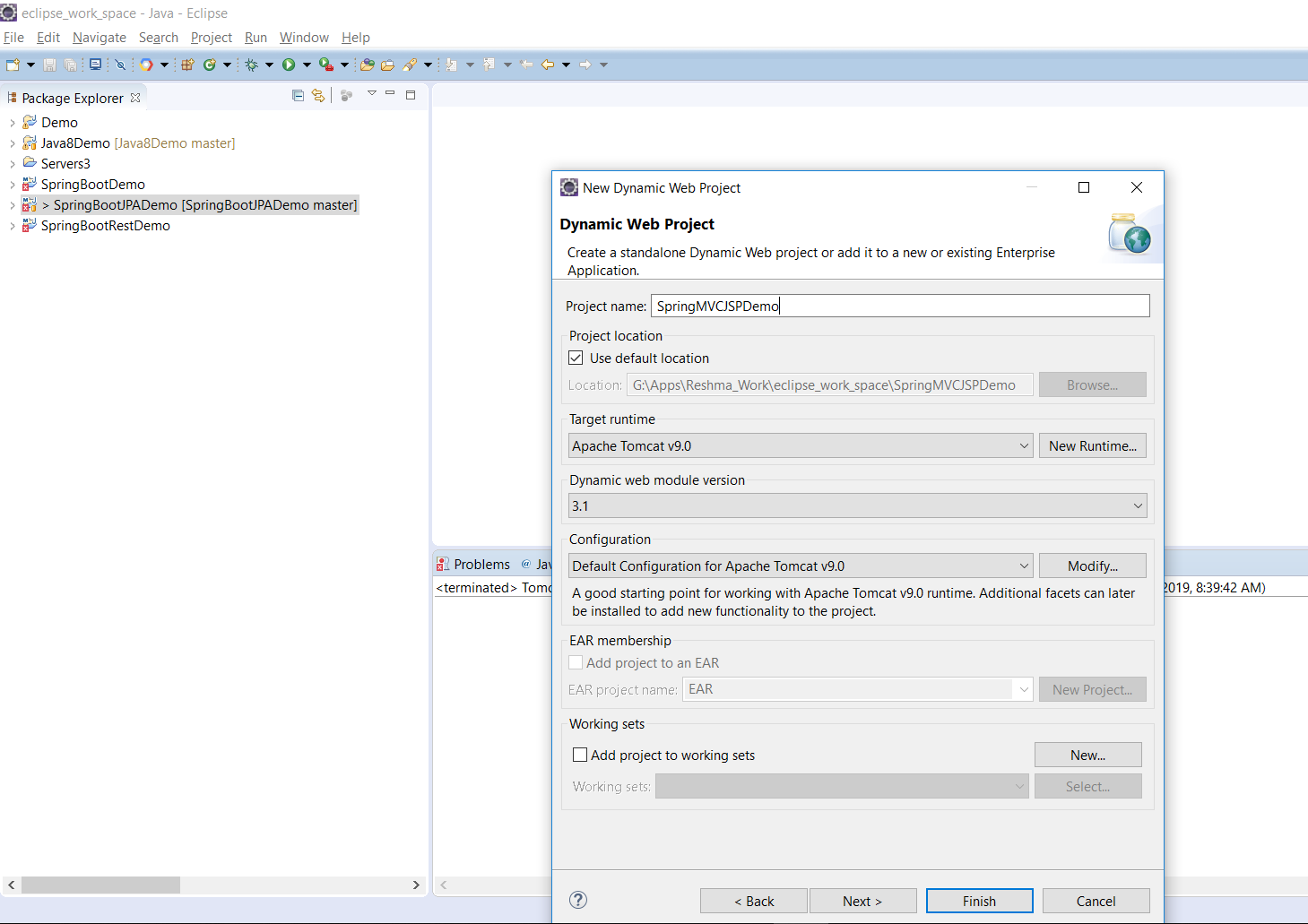The image size is (1308, 924).
Task: Click Collapse All in Package Explorer
Action: (x=298, y=96)
